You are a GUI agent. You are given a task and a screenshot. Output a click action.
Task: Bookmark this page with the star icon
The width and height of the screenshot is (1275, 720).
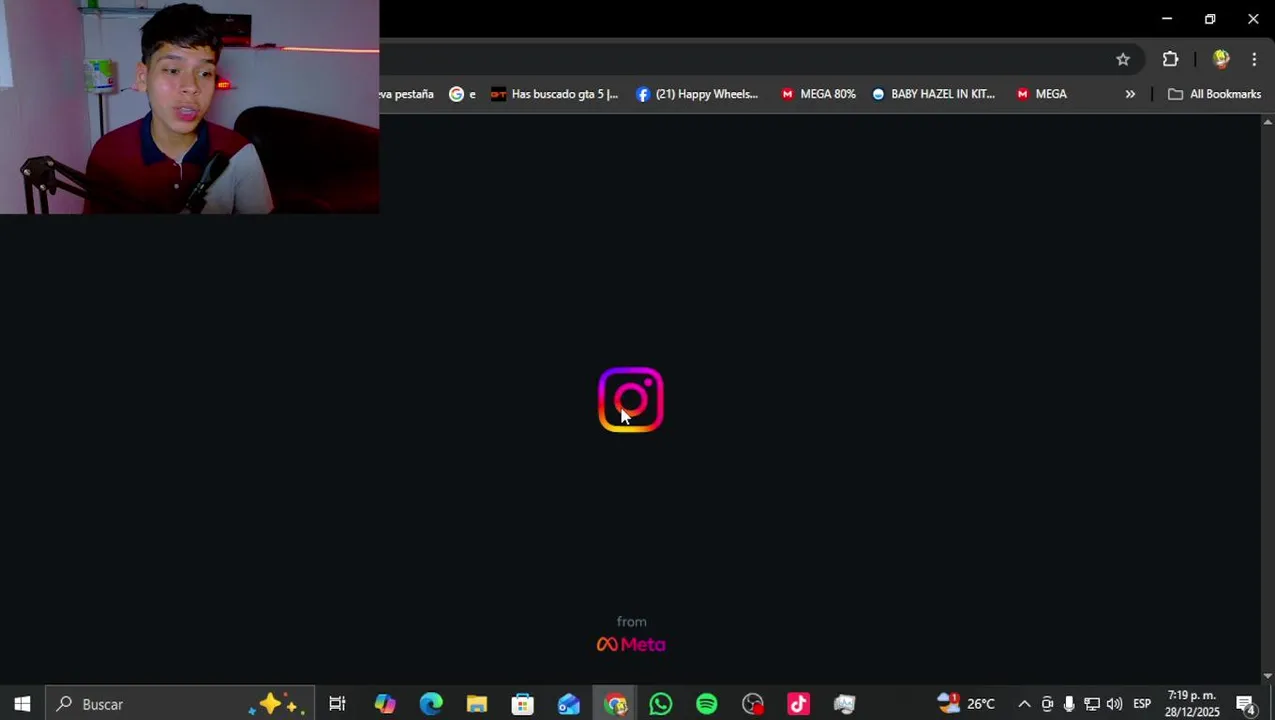point(1123,59)
